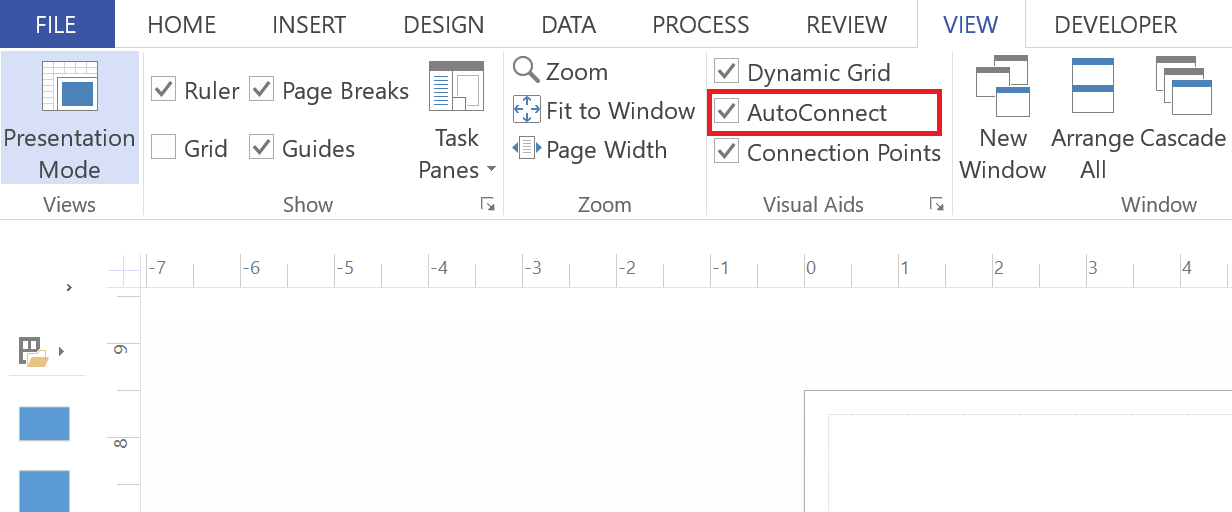Click the Presentation Mode icon
Screen dimensions: 1232x512
tap(69, 86)
